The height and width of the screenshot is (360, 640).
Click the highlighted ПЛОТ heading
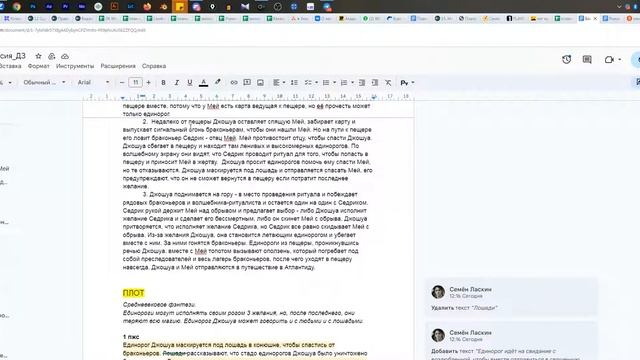(133, 293)
